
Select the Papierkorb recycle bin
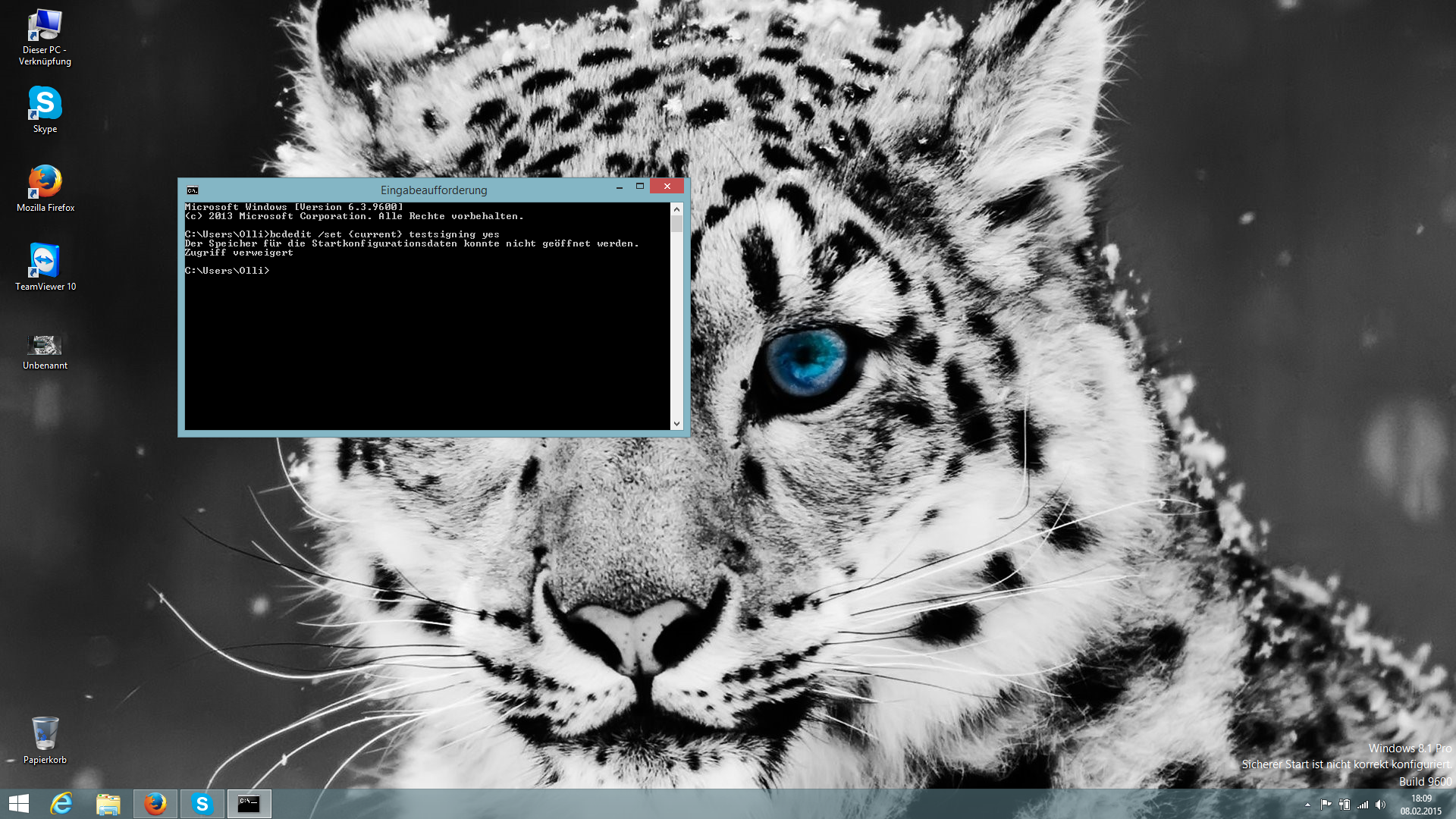click(x=45, y=733)
